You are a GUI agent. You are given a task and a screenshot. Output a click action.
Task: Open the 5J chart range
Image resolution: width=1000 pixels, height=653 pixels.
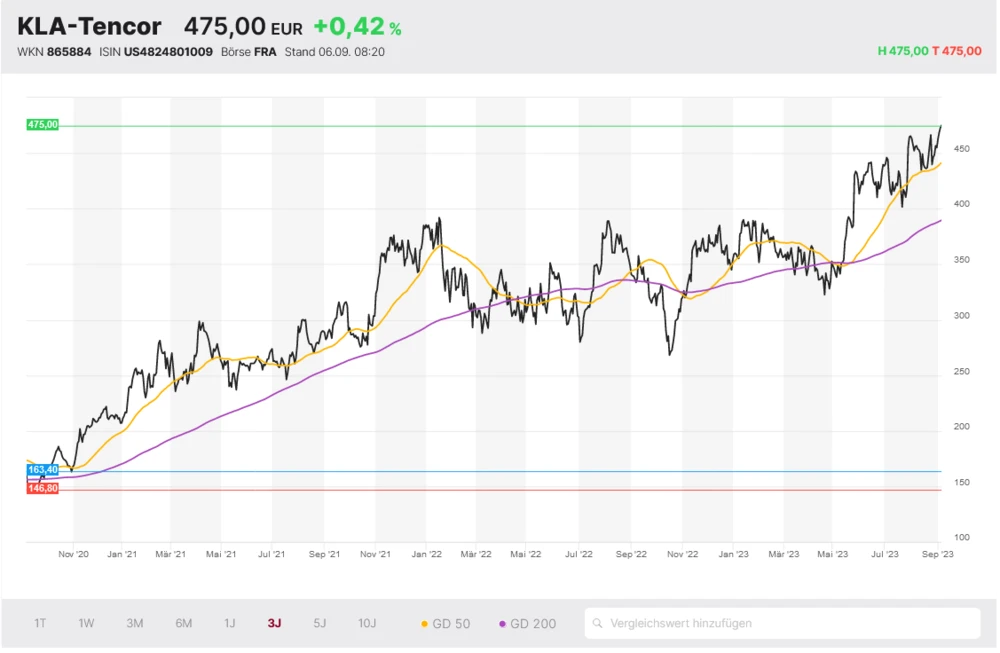pyautogui.click(x=319, y=623)
